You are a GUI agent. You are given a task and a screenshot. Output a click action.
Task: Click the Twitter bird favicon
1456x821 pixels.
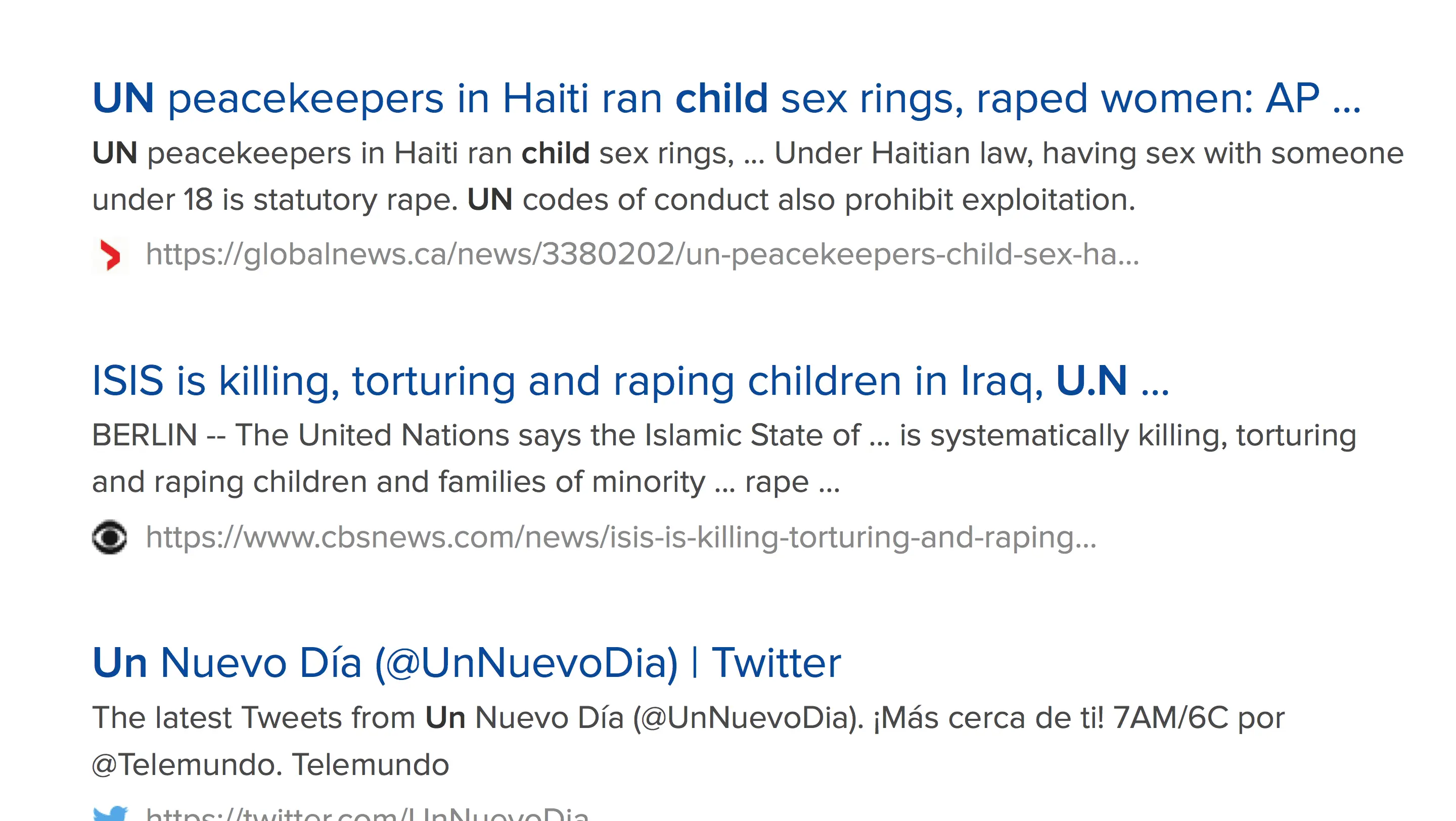110,813
